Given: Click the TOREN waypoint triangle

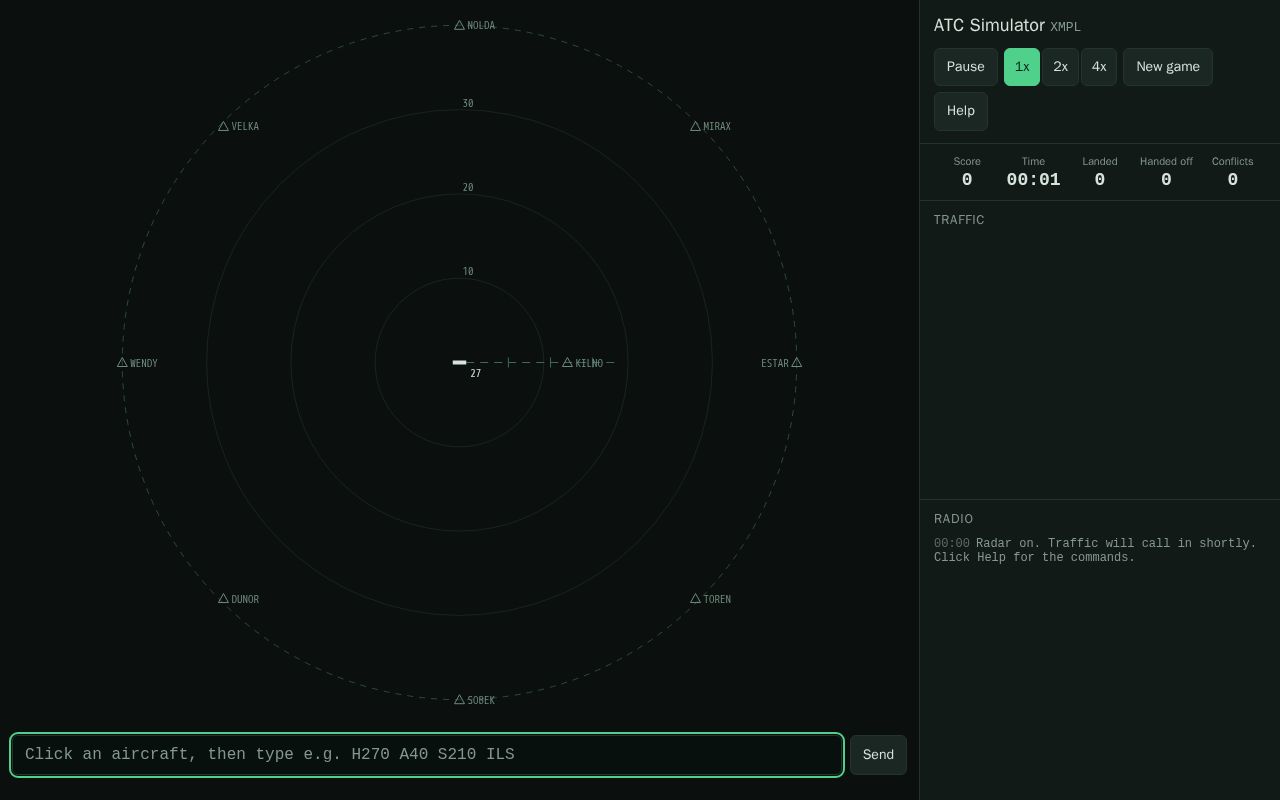Looking at the screenshot, I should pyautogui.click(x=695, y=599).
